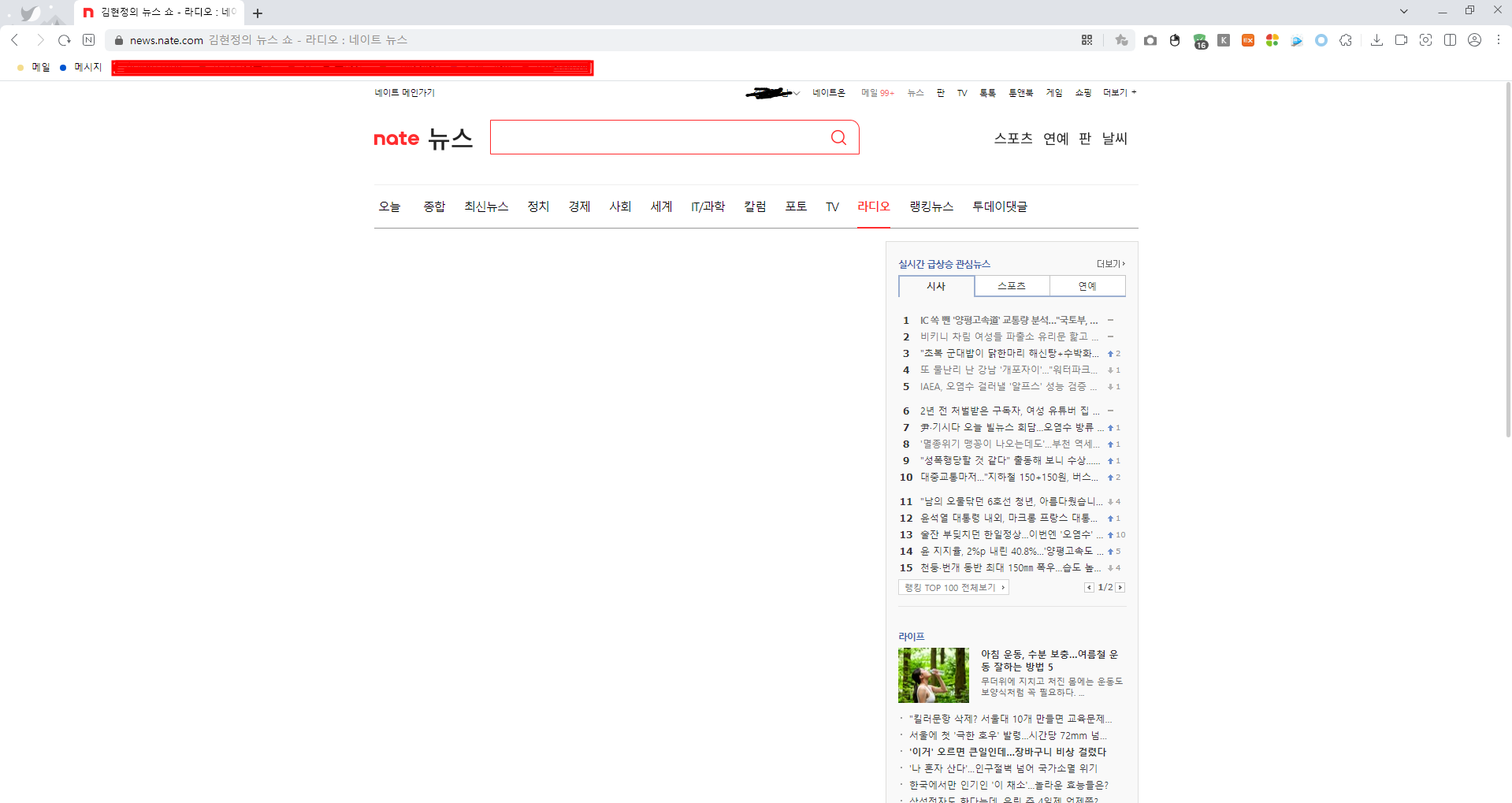Click the split-screen icon in the toolbar

click(1451, 40)
